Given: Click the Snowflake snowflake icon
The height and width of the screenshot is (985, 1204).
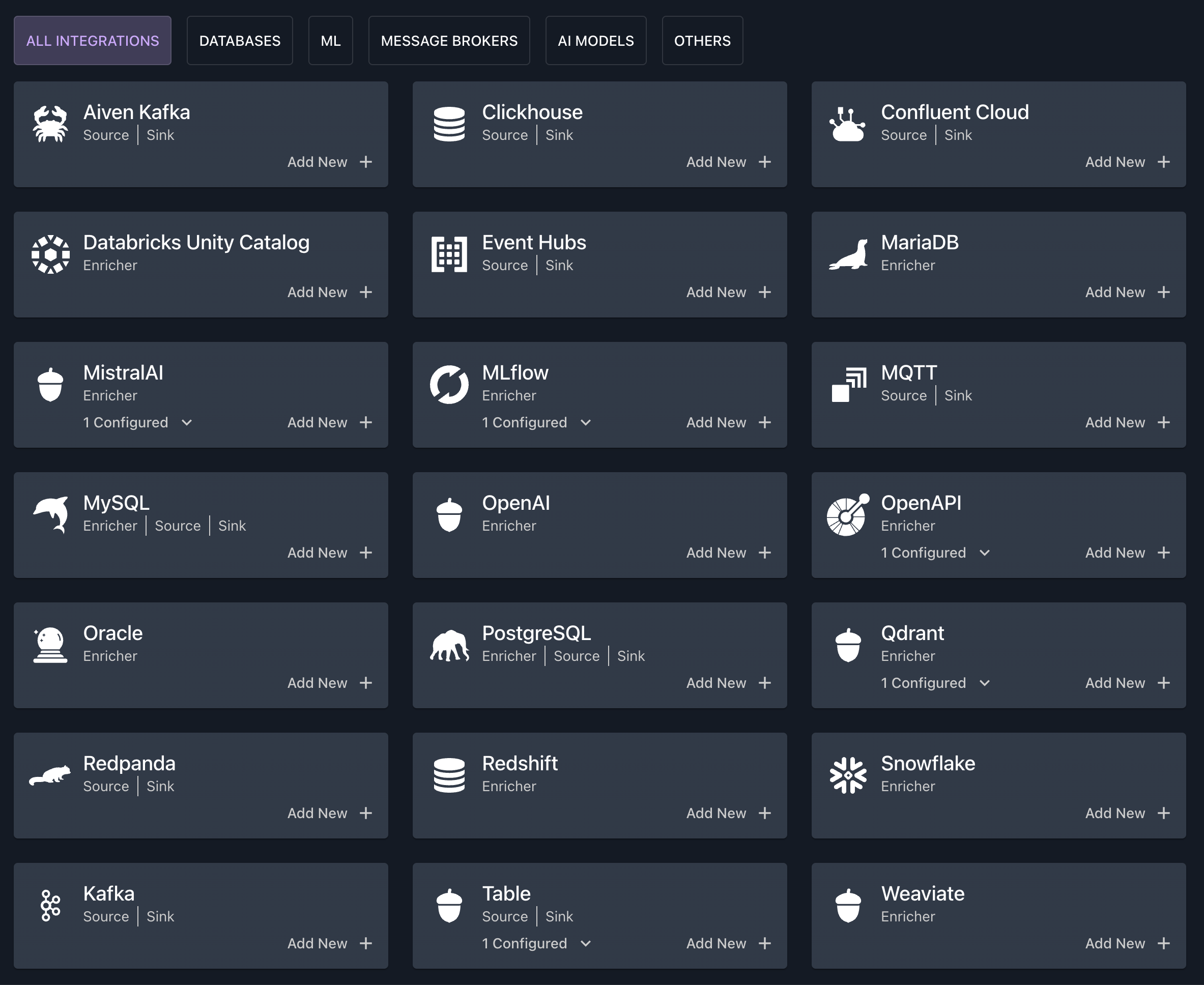Looking at the screenshot, I should (848, 775).
